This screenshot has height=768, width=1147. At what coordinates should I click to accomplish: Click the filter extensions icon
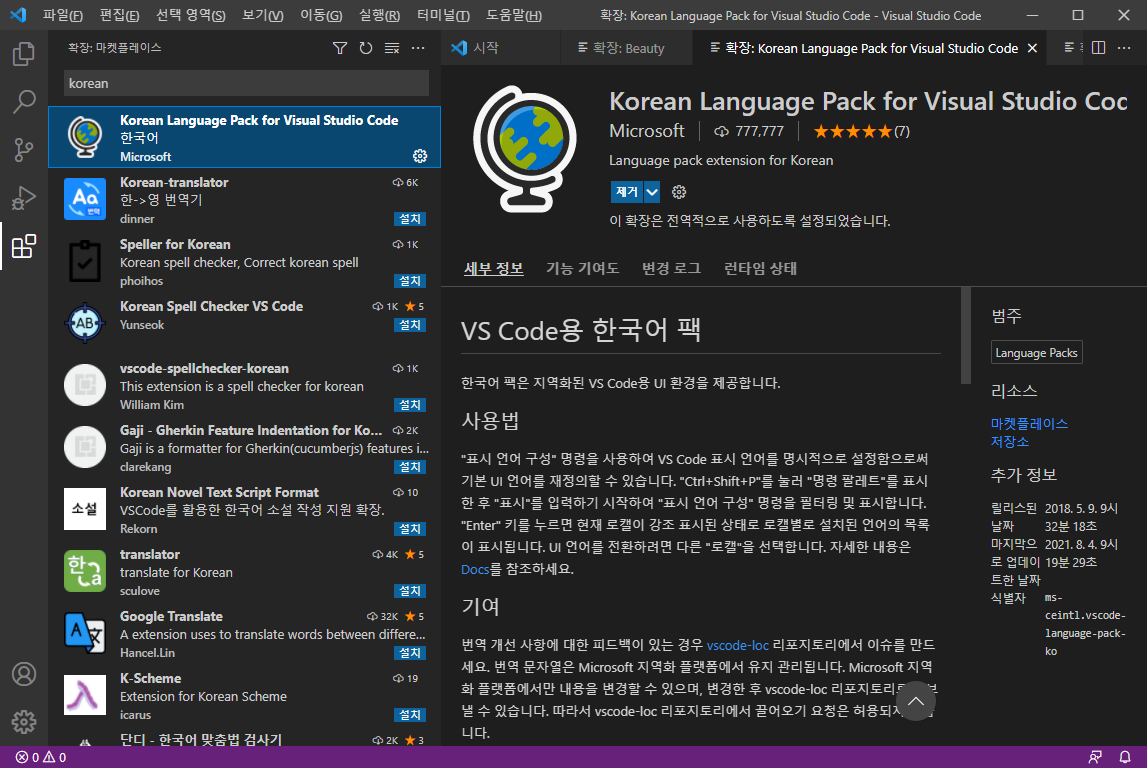tap(339, 48)
